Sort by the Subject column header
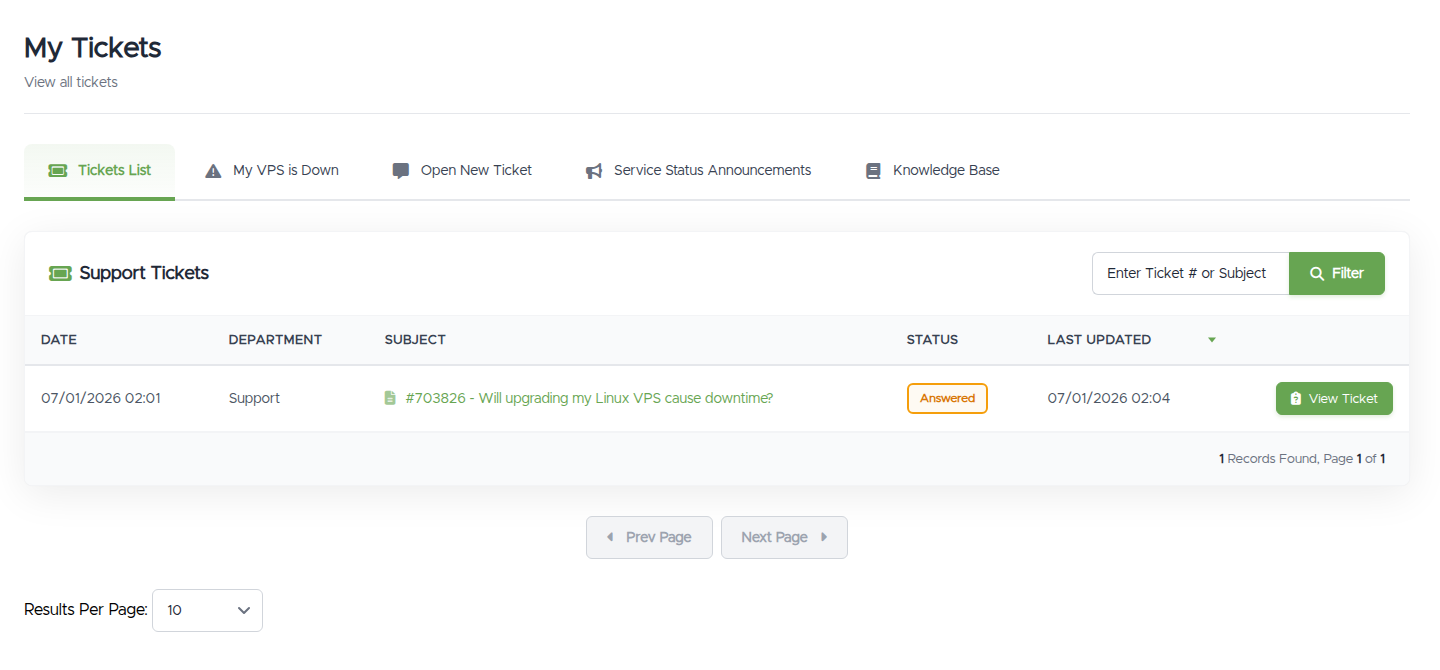The width and height of the screenshot is (1440, 670). click(415, 340)
